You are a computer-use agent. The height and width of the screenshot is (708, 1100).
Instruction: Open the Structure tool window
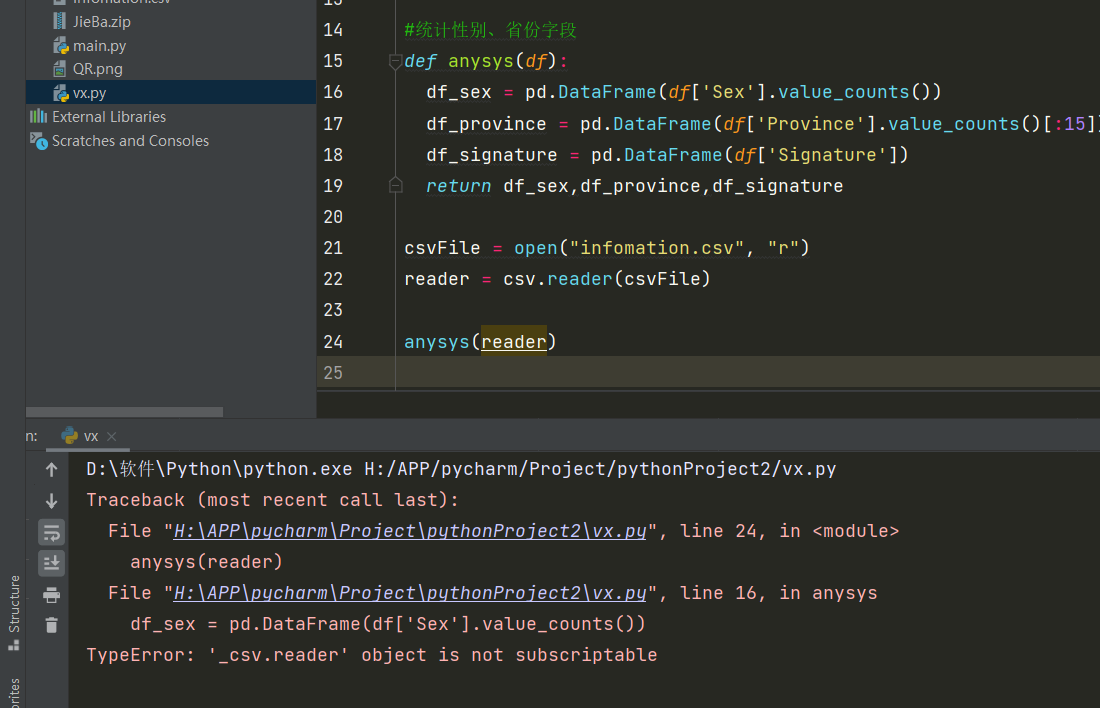click(14, 610)
